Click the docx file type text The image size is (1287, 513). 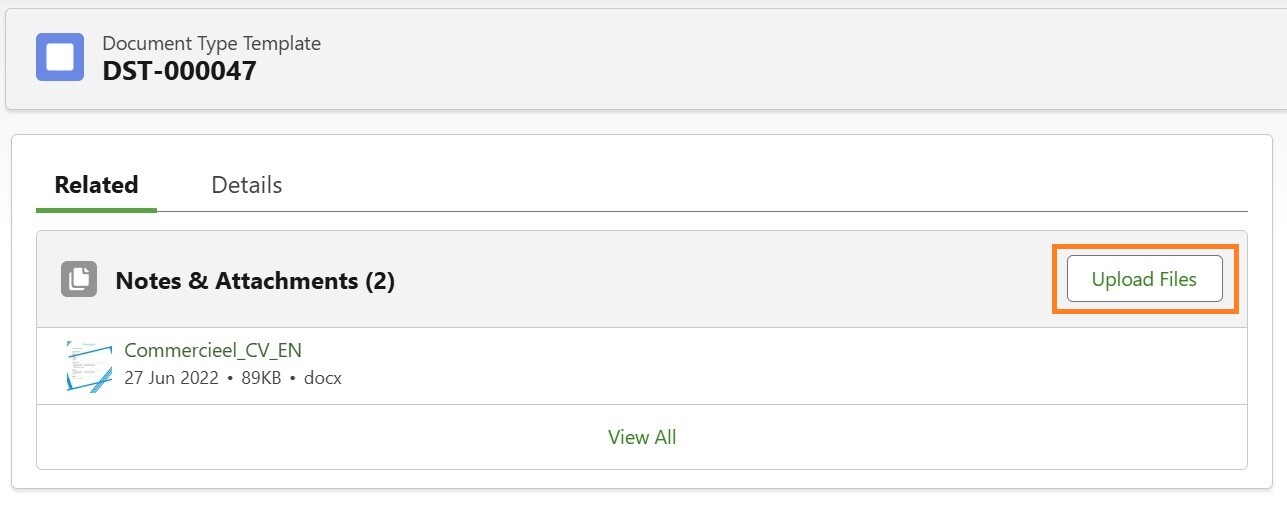[323, 379]
